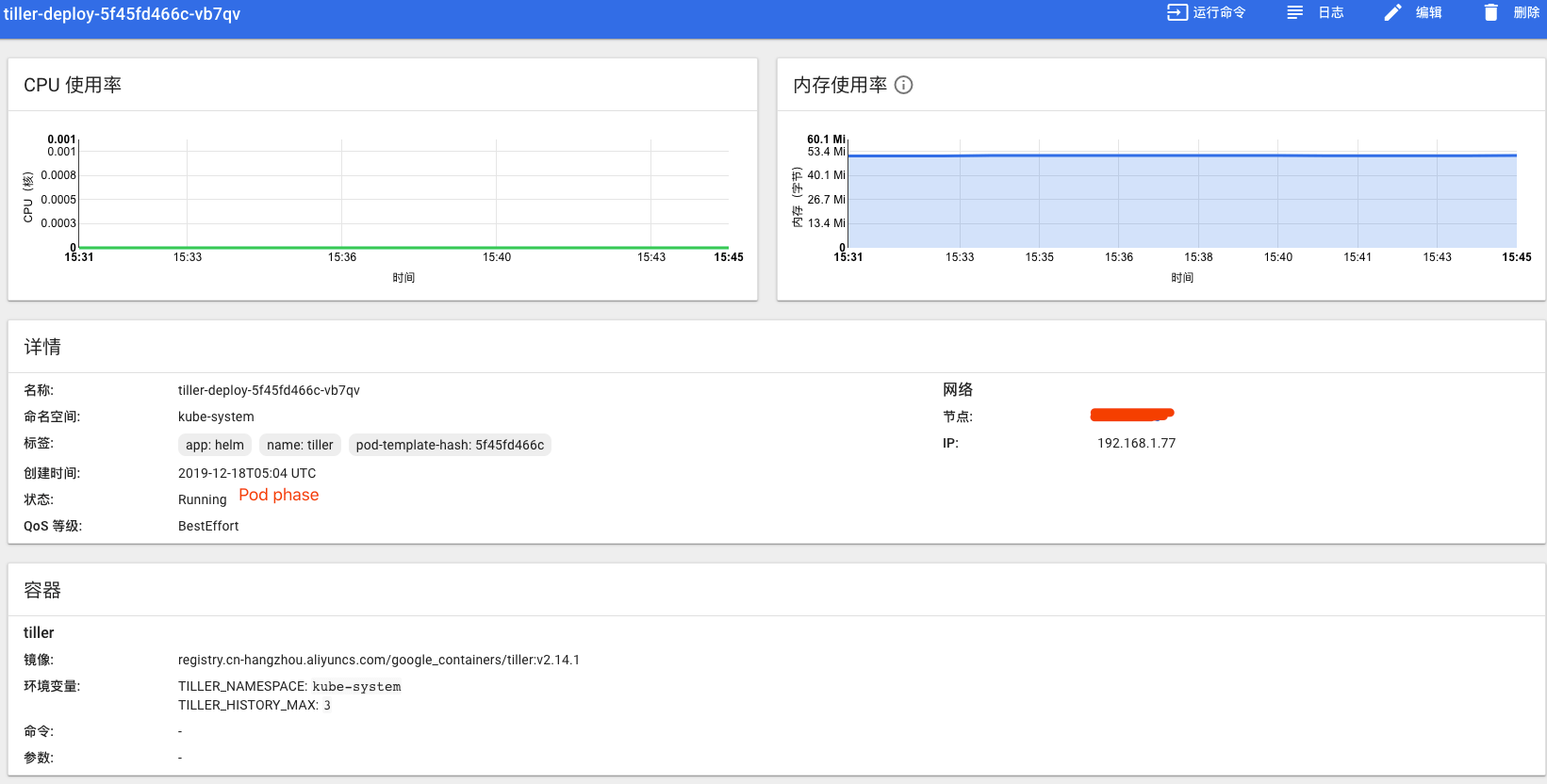
Task: Click the 15:33 tick on CPU chart
Action: 188,257
